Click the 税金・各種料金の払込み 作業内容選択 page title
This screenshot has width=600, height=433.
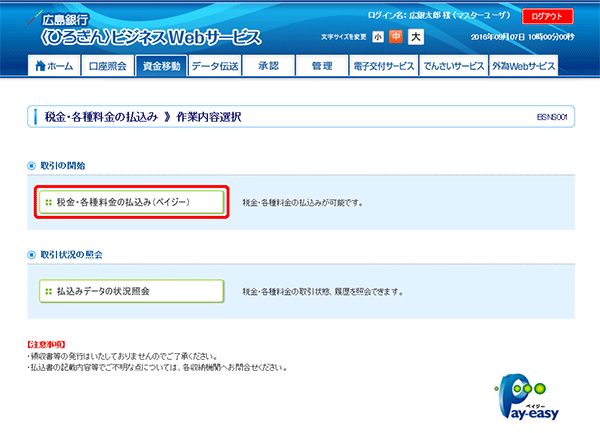pos(143,117)
